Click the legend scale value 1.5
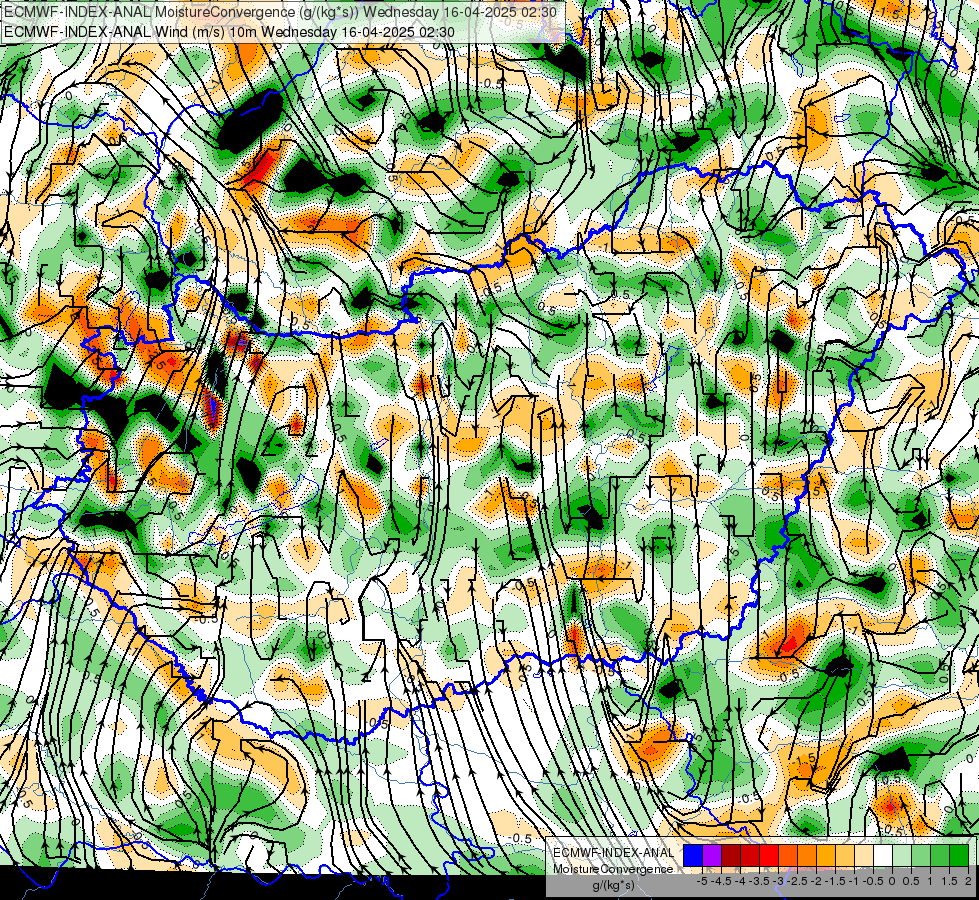979x900 pixels. tap(948, 881)
